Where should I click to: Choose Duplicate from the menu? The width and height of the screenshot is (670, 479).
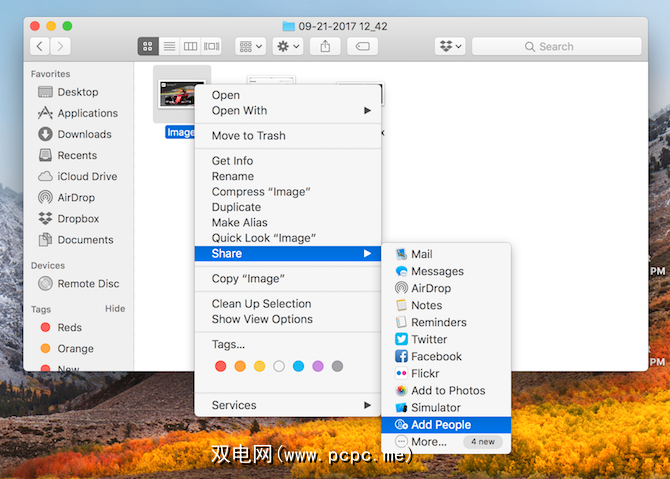288,207
